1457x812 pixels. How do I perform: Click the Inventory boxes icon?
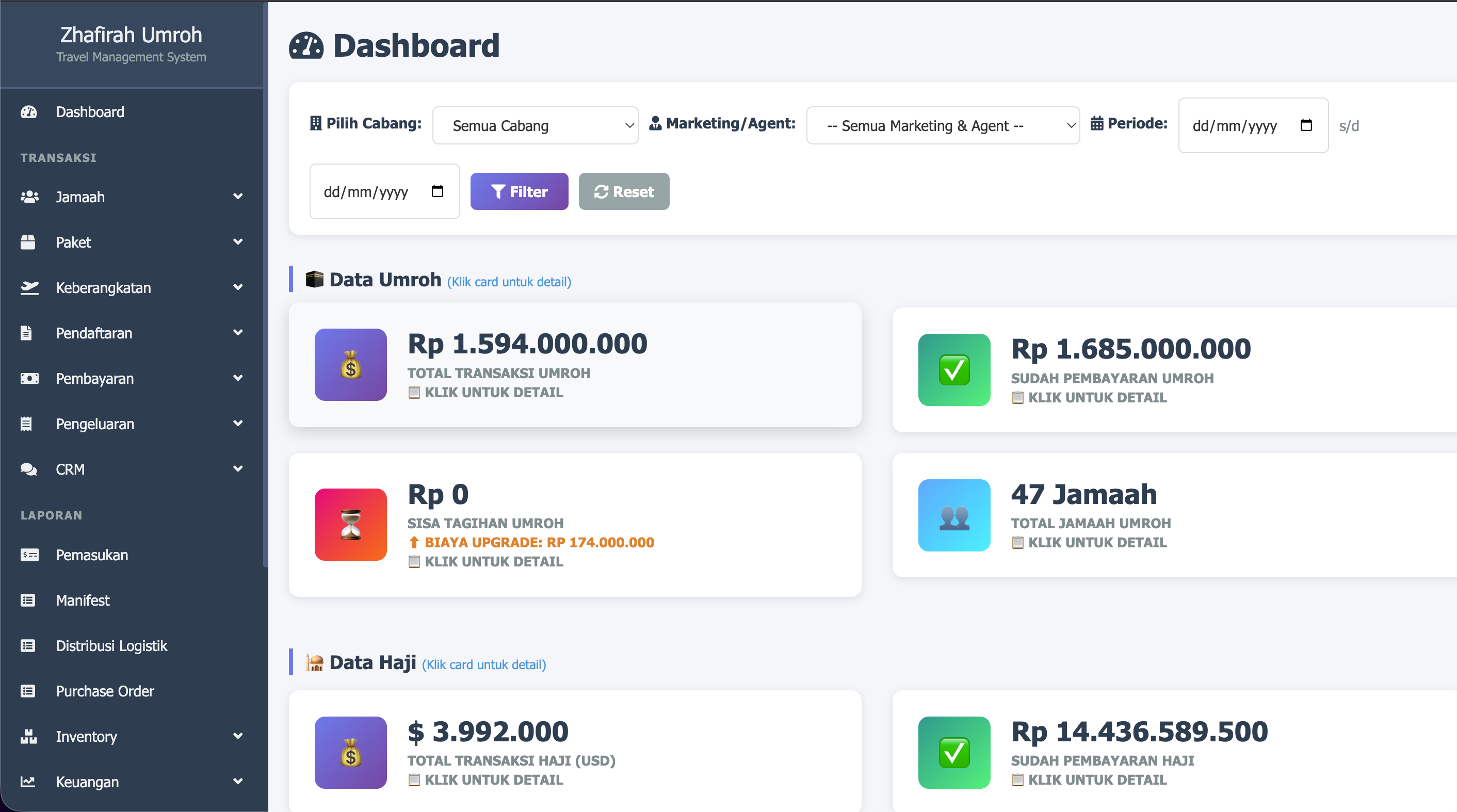[29, 736]
